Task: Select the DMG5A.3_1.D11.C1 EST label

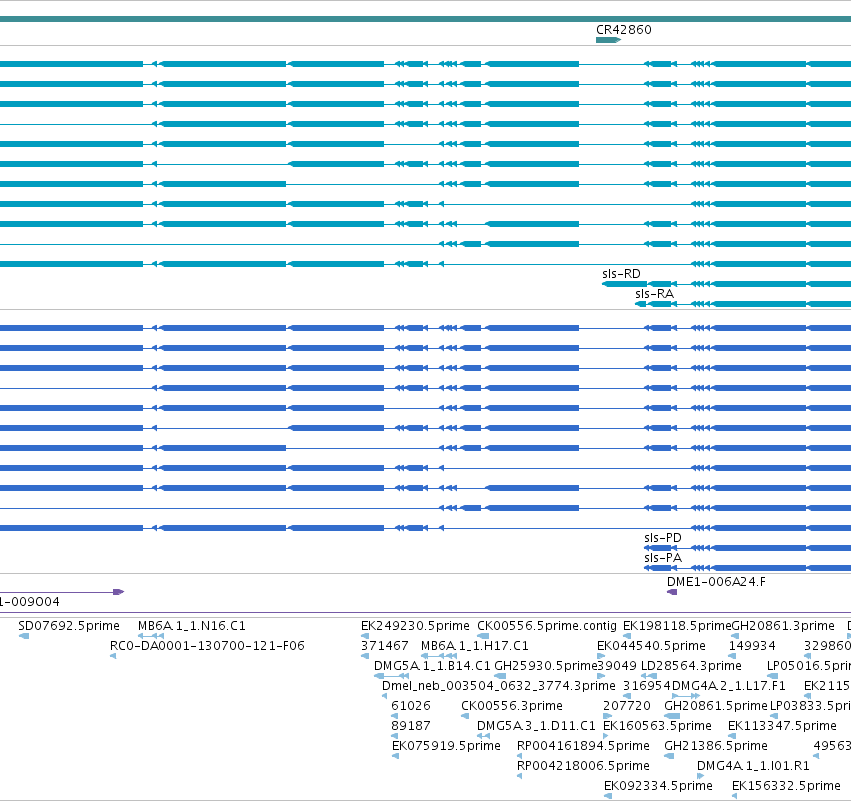Action: [x=536, y=727]
